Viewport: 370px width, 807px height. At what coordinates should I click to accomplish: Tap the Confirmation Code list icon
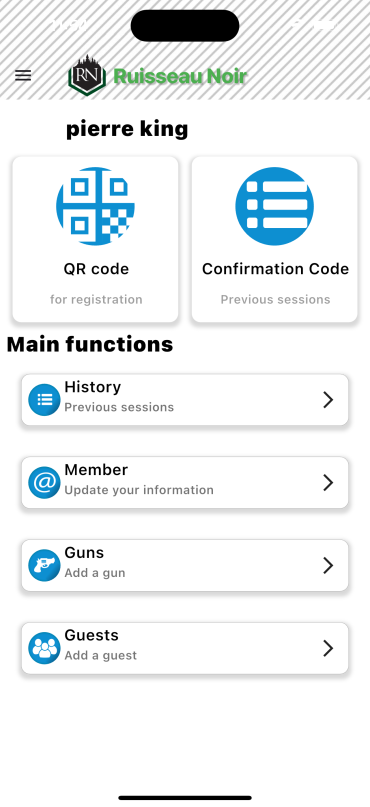pyautogui.click(x=274, y=206)
